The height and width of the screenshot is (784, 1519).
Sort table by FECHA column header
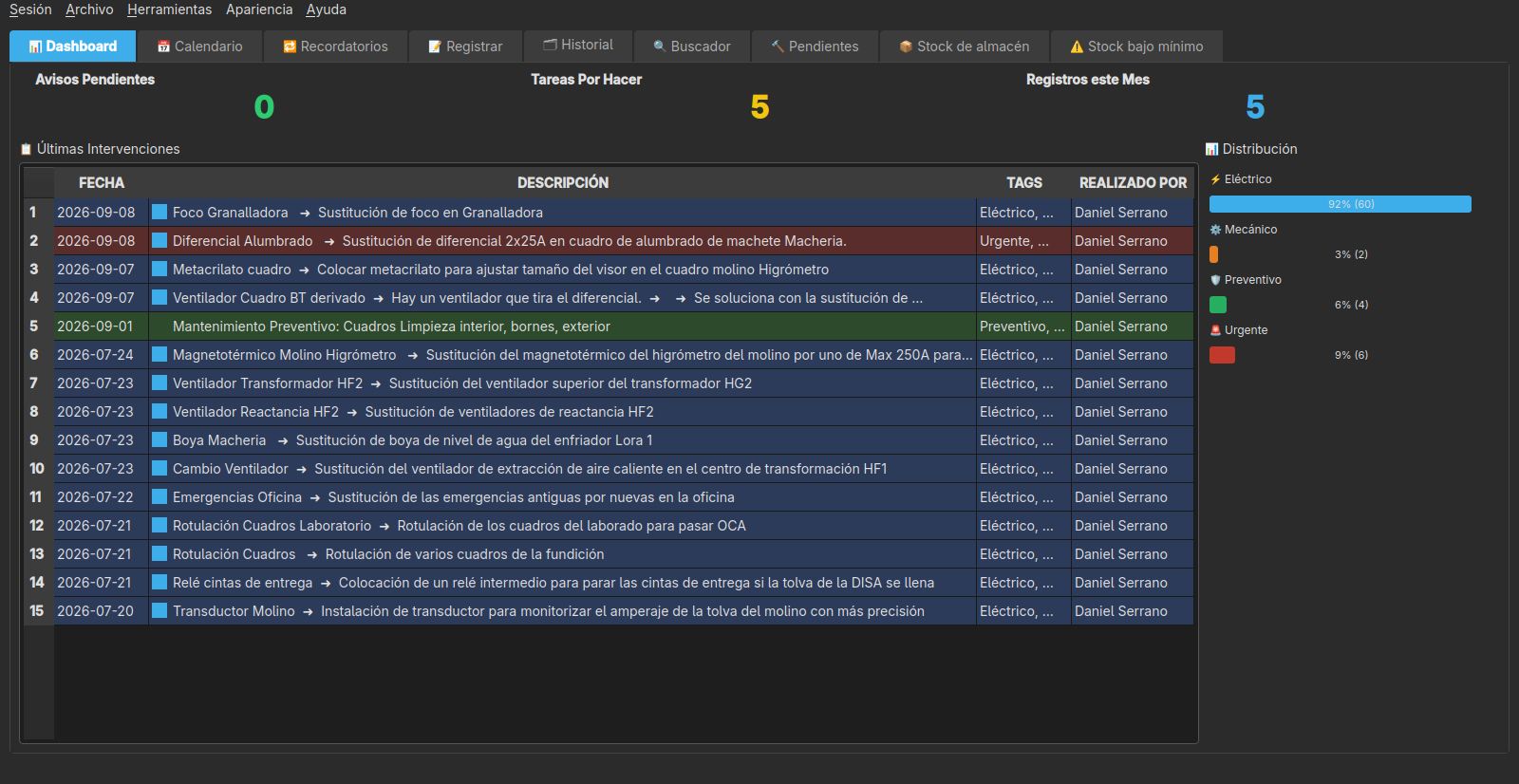[x=102, y=183]
